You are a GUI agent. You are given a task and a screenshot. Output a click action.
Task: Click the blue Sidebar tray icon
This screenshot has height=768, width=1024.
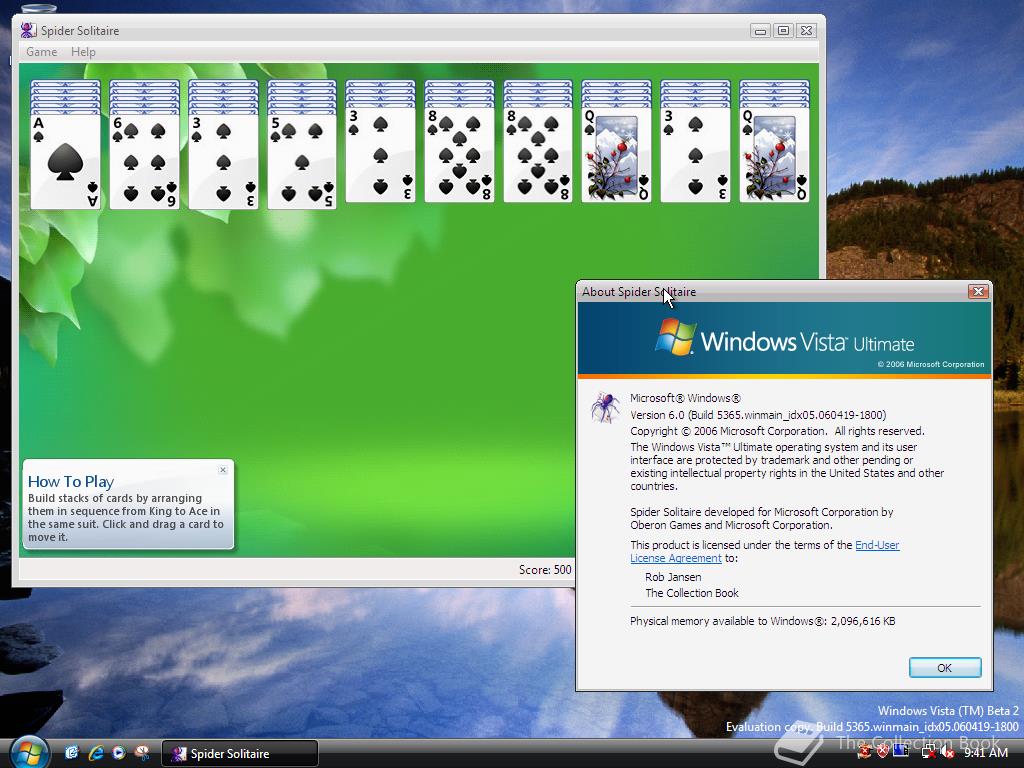click(901, 752)
